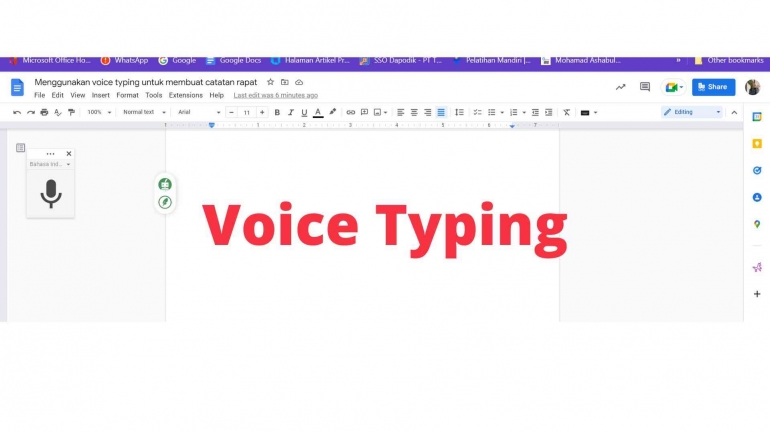This screenshot has width=770, height=433.
Task: Open the input tools dropdown
Action: (589, 112)
